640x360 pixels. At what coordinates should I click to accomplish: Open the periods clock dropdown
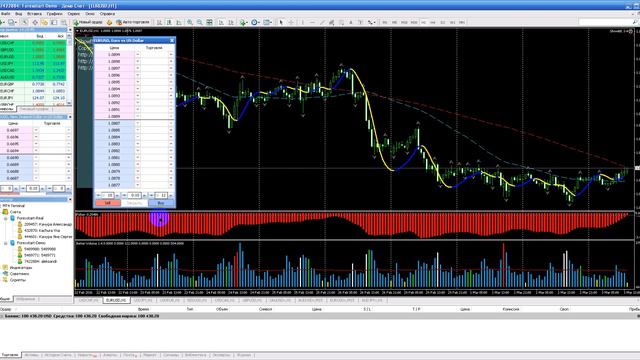[255, 22]
